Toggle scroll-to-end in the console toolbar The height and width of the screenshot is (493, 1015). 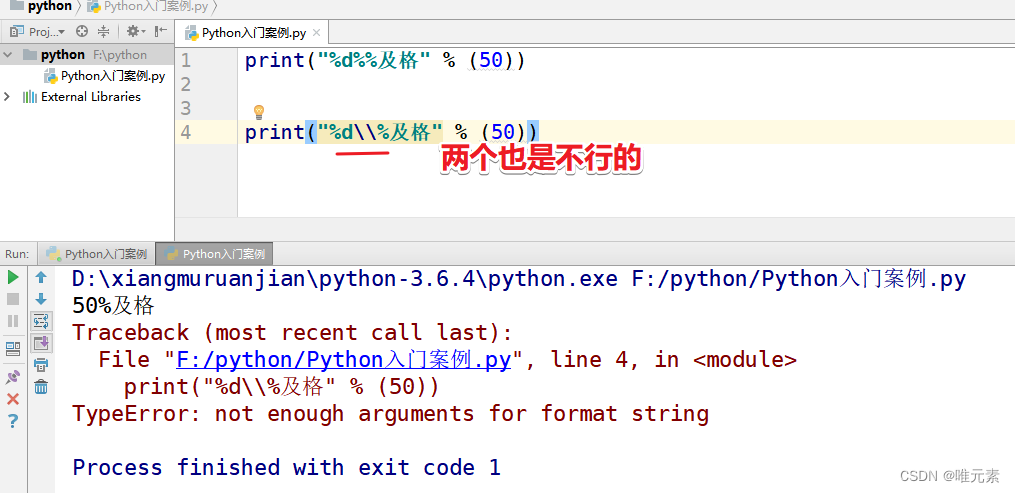pyautogui.click(x=41, y=343)
